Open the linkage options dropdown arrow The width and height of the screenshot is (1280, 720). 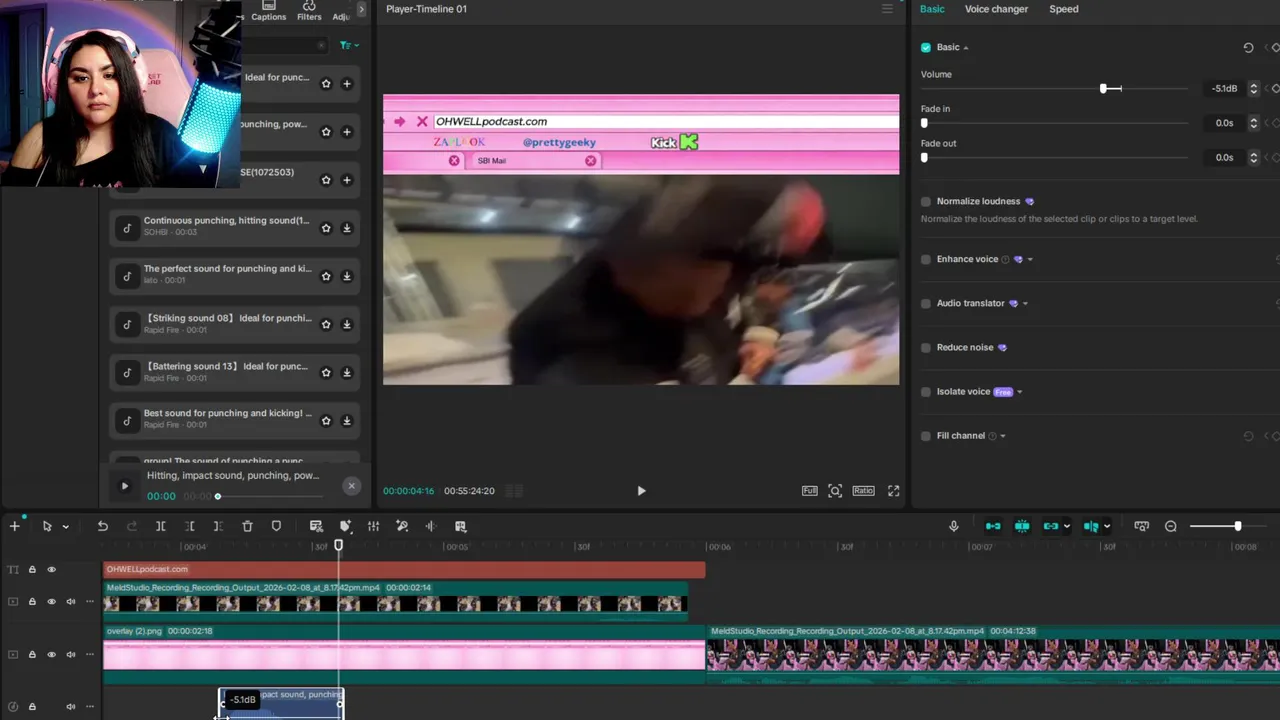pos(1067,527)
